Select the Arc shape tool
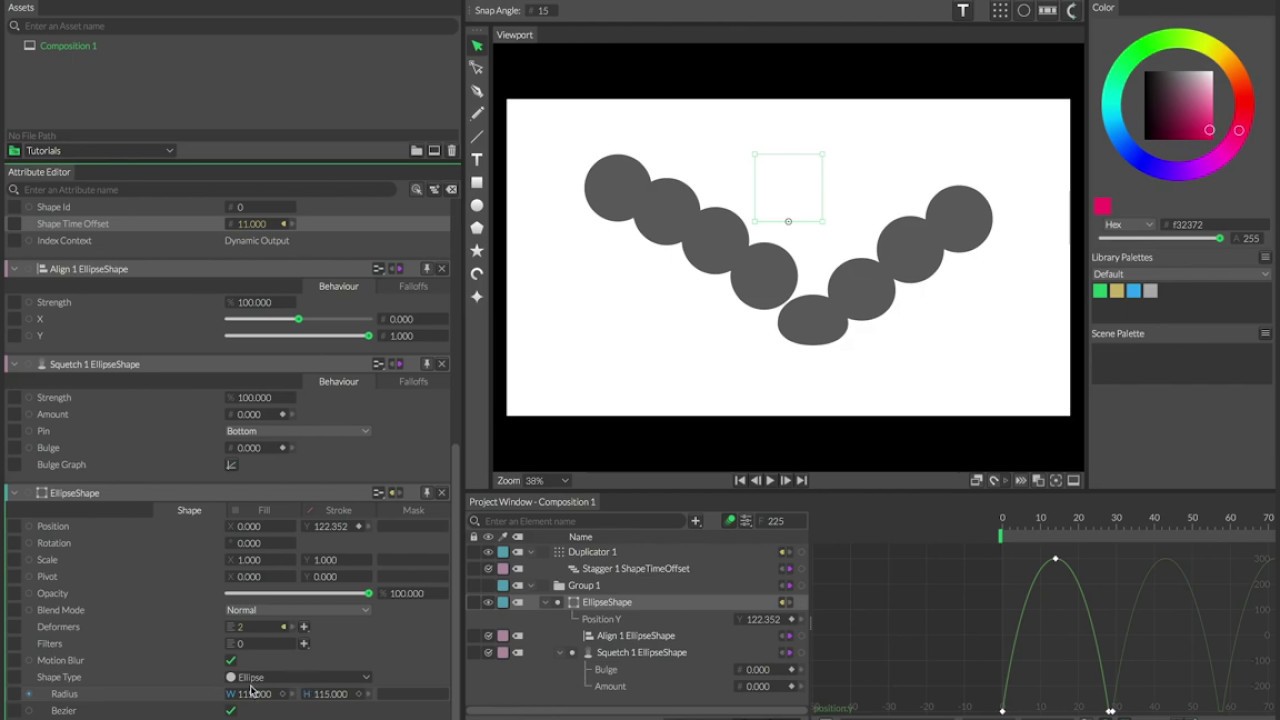1280x720 pixels. [477, 274]
